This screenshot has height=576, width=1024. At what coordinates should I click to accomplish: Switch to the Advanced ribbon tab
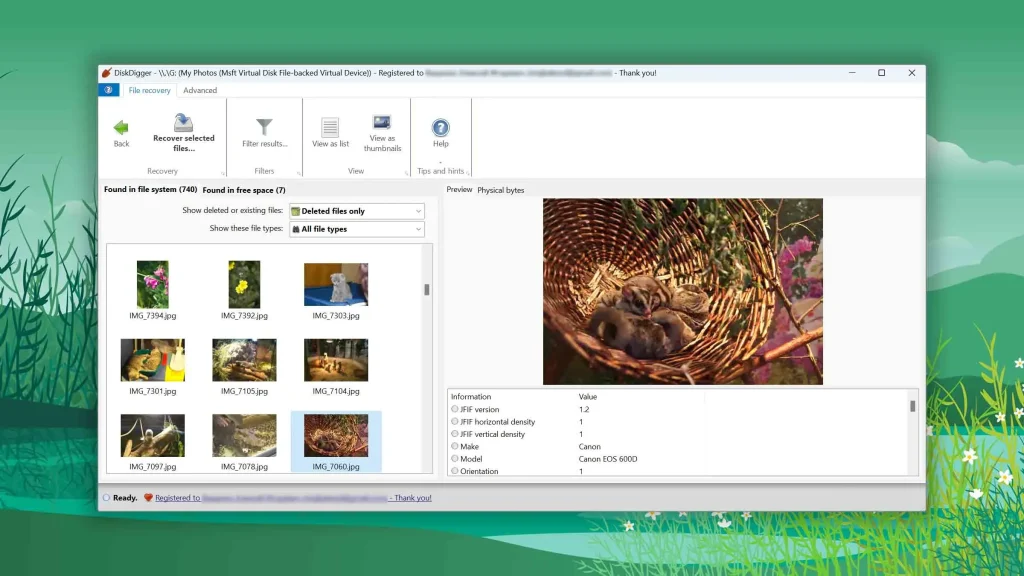pyautogui.click(x=200, y=90)
